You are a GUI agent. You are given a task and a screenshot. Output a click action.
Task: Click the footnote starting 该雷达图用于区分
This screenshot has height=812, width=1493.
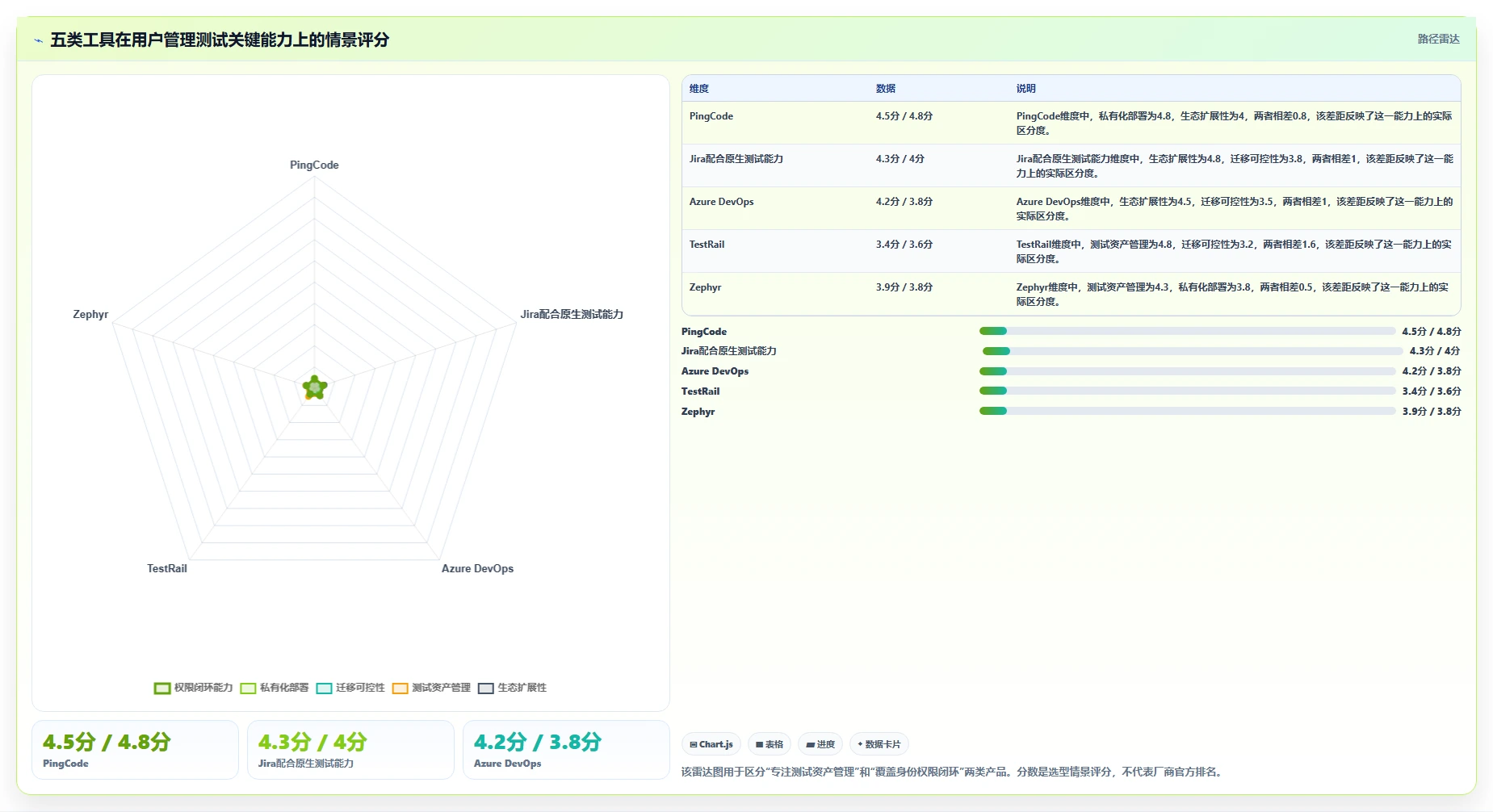click(954, 772)
